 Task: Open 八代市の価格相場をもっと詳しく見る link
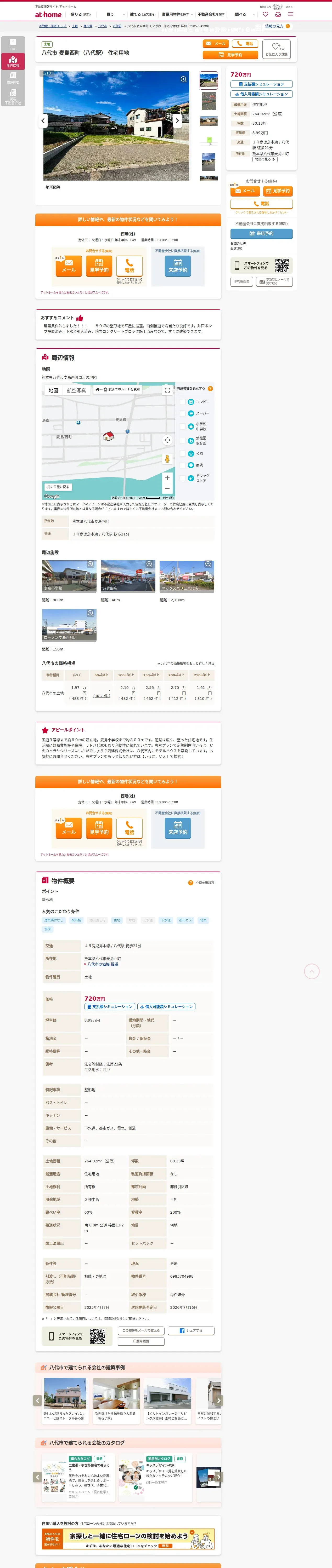185,664
